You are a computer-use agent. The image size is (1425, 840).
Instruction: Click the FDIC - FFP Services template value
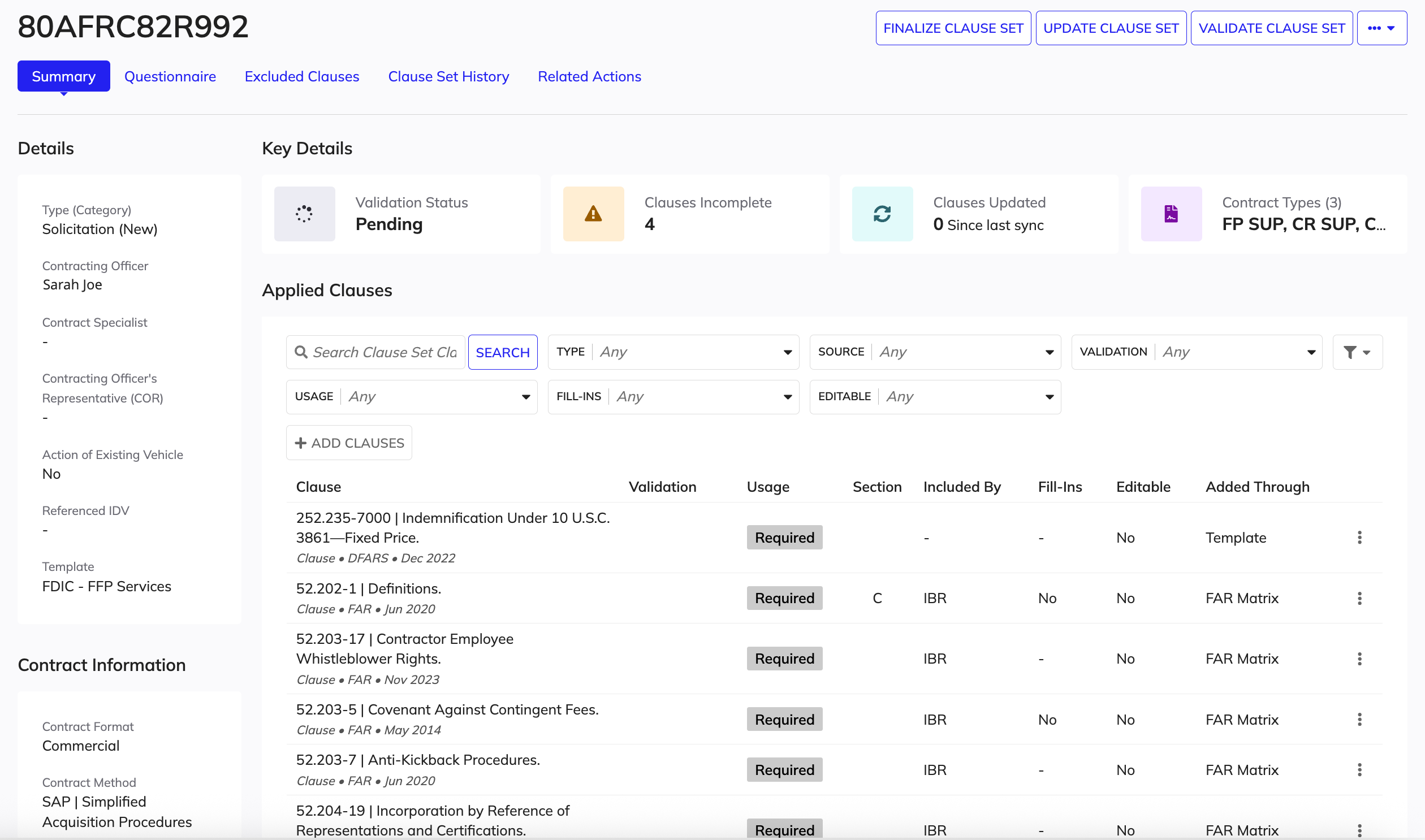(106, 586)
